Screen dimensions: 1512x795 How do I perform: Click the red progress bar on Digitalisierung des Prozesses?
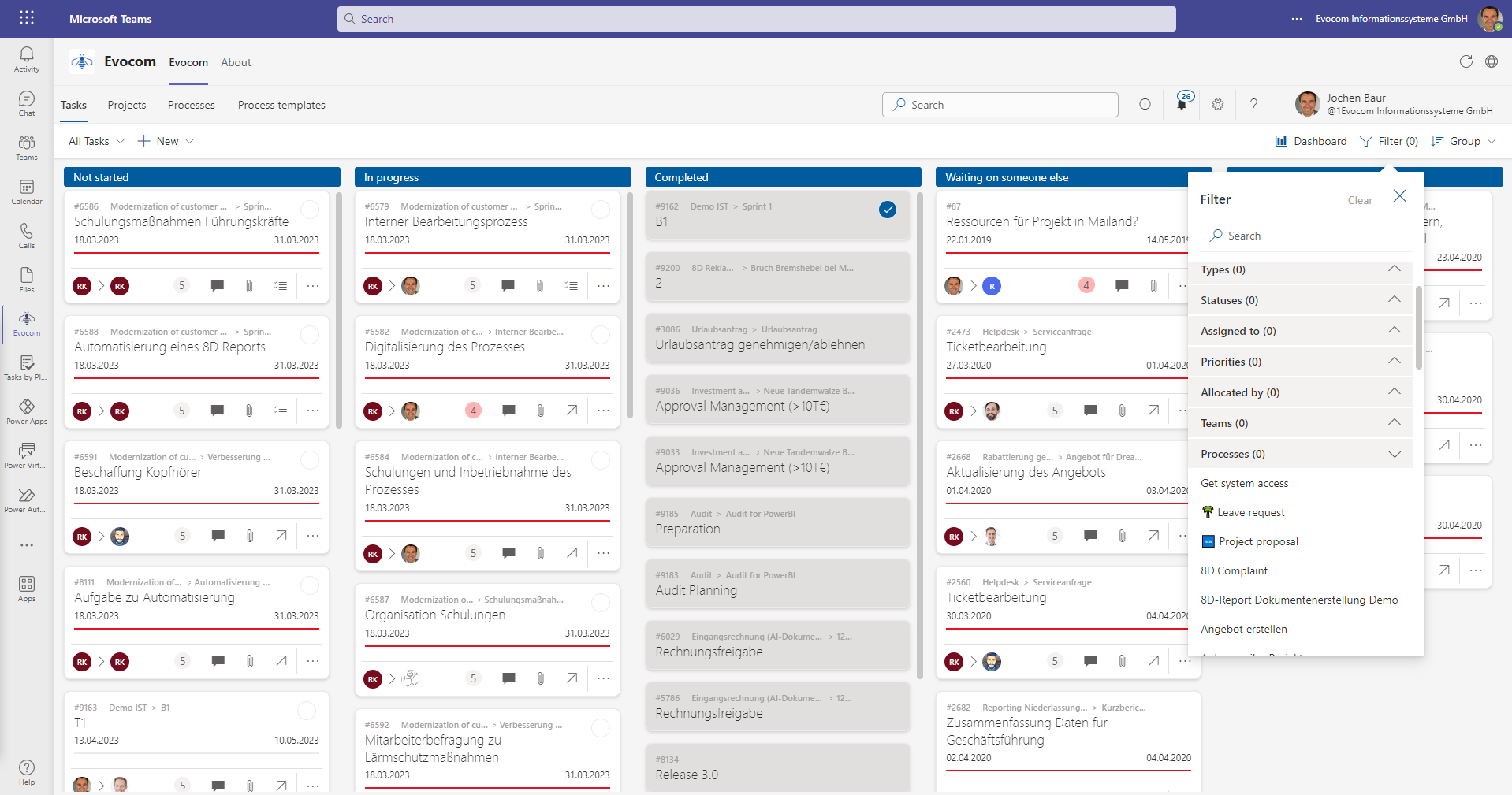click(487, 379)
